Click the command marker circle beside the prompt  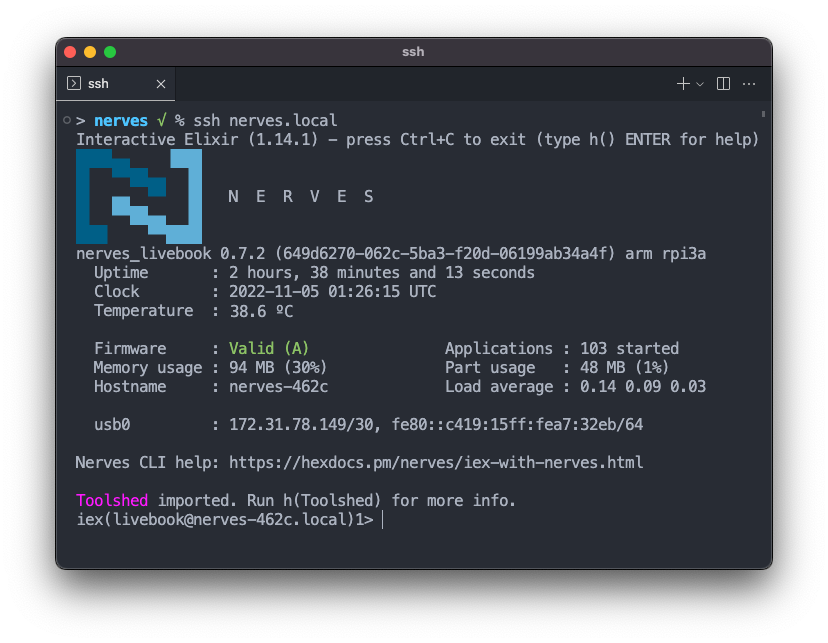tap(66, 121)
